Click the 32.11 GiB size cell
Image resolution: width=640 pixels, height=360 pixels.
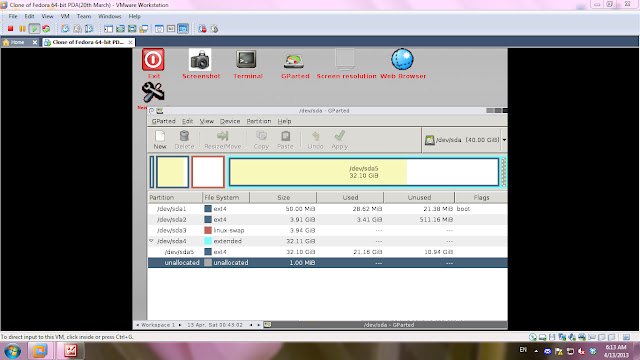pyautogui.click(x=300, y=241)
